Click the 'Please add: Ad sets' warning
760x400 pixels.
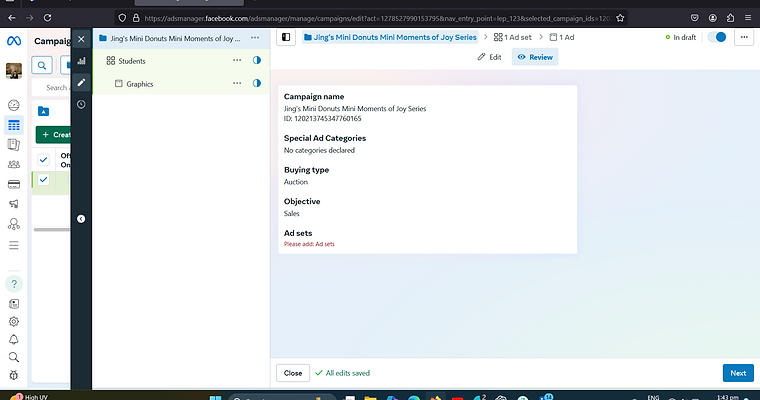coord(309,244)
